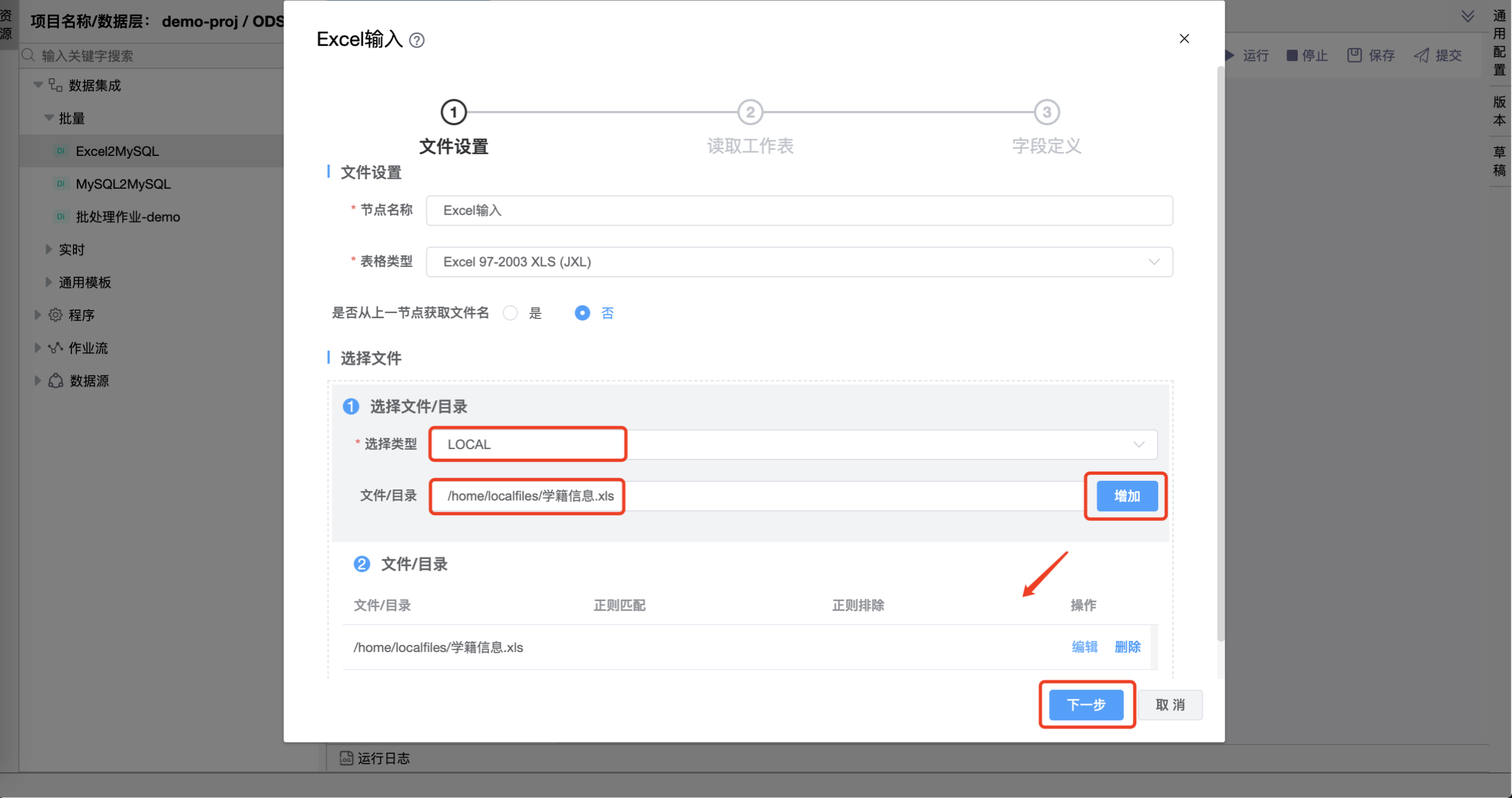The height and width of the screenshot is (798, 1512).
Task: Click the 程序 gear icon in tree
Action: click(x=55, y=315)
